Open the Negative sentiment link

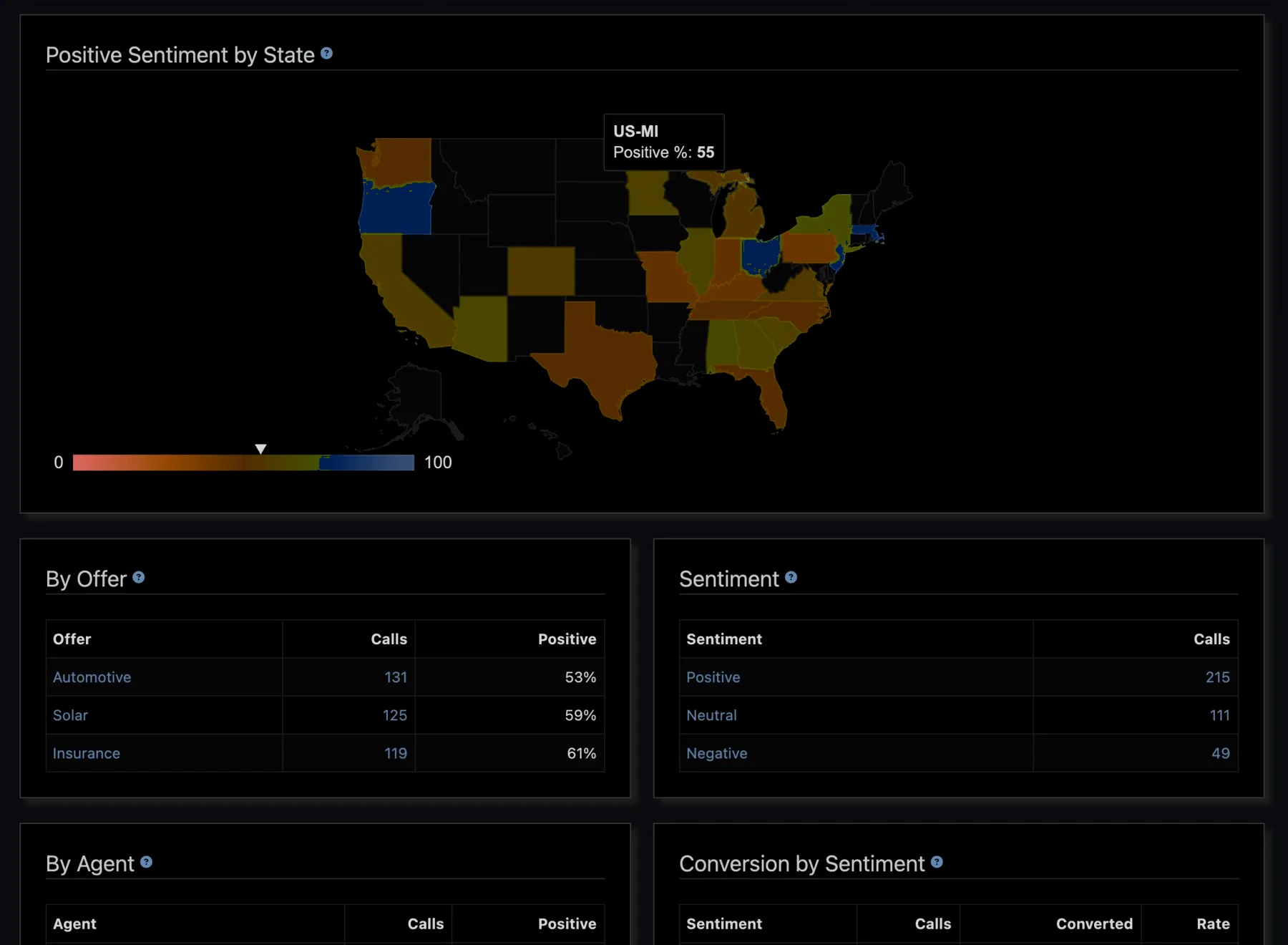(x=717, y=753)
